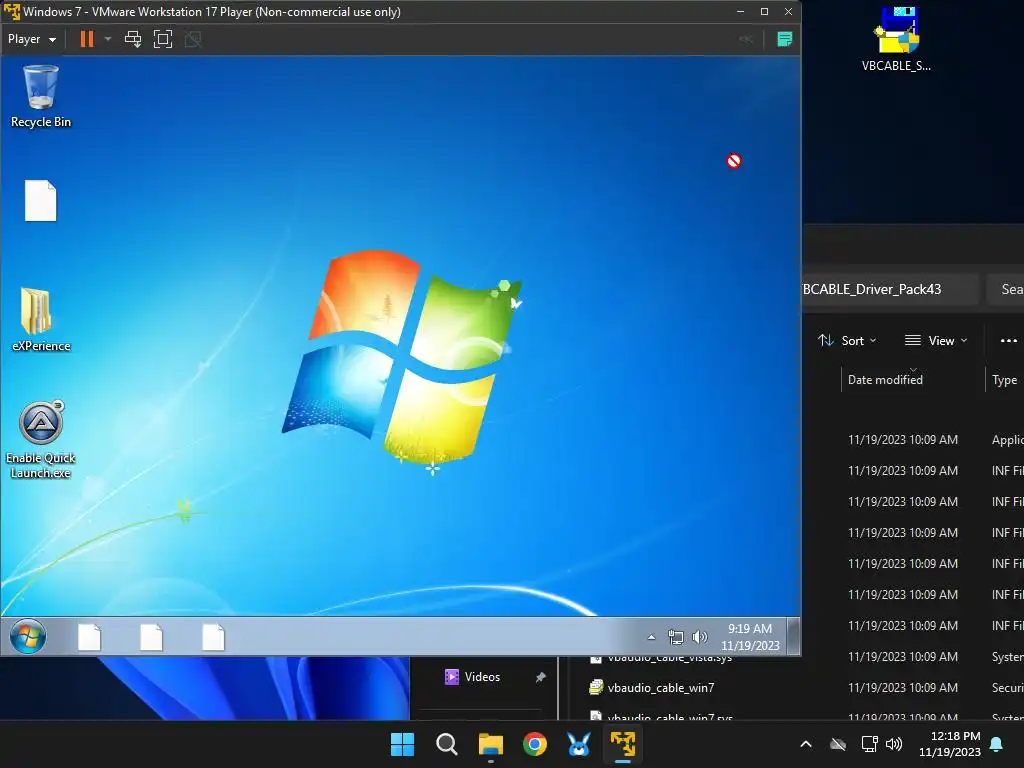Click the rightmost blank pinned icon on Windows 7 taskbar
Screen dimensions: 1024x768
click(213, 637)
